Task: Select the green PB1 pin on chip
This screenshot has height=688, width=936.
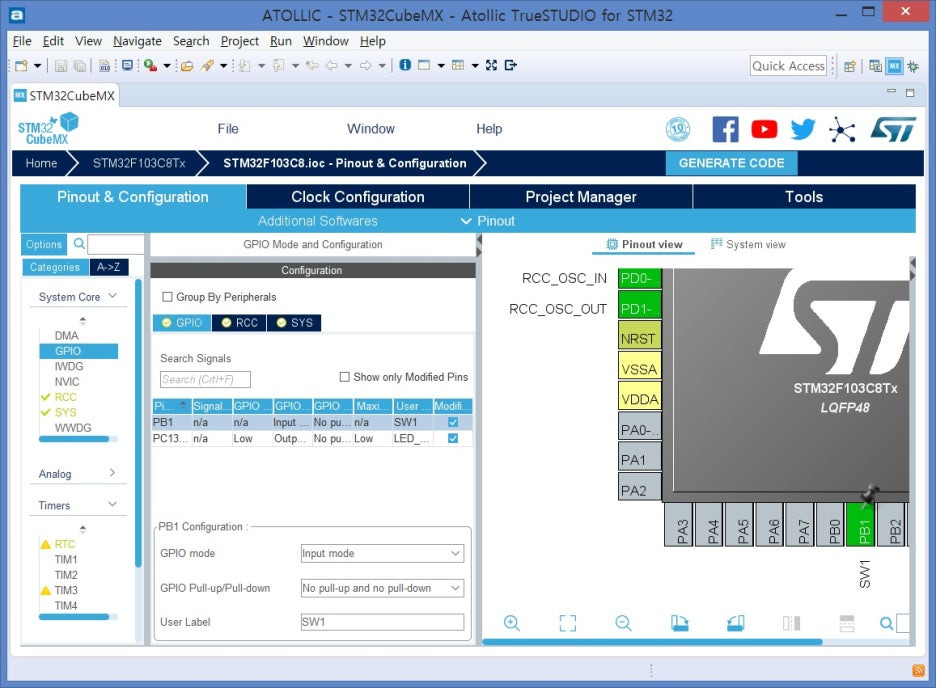Action: pyautogui.click(x=861, y=524)
